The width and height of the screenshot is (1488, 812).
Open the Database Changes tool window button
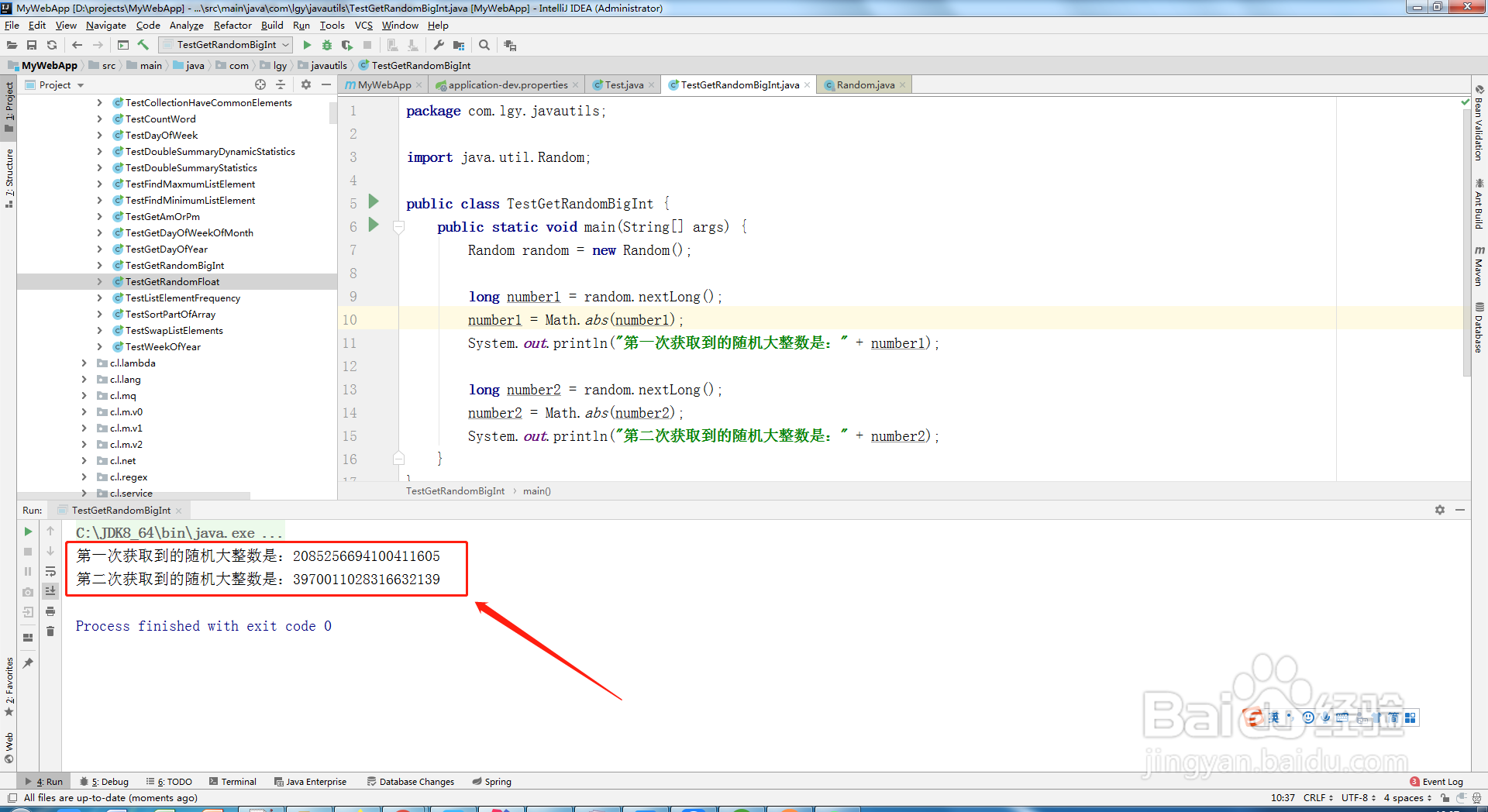pyautogui.click(x=411, y=782)
